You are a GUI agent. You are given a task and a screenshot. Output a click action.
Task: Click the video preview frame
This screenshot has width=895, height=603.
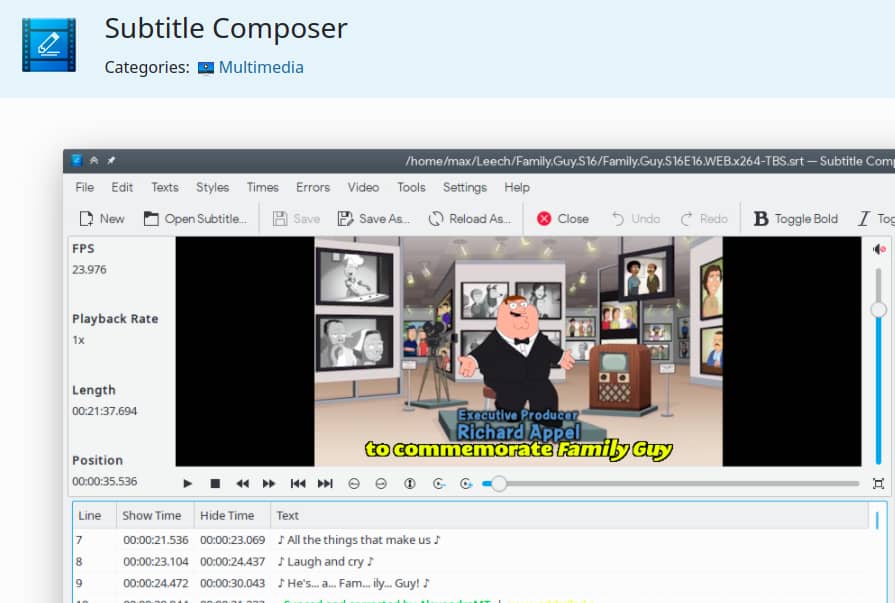(x=518, y=351)
